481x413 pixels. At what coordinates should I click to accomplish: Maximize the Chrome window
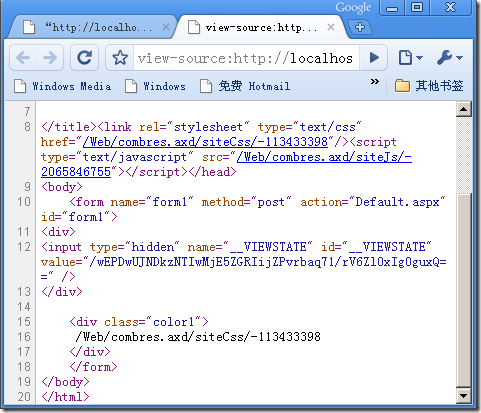(417, 8)
